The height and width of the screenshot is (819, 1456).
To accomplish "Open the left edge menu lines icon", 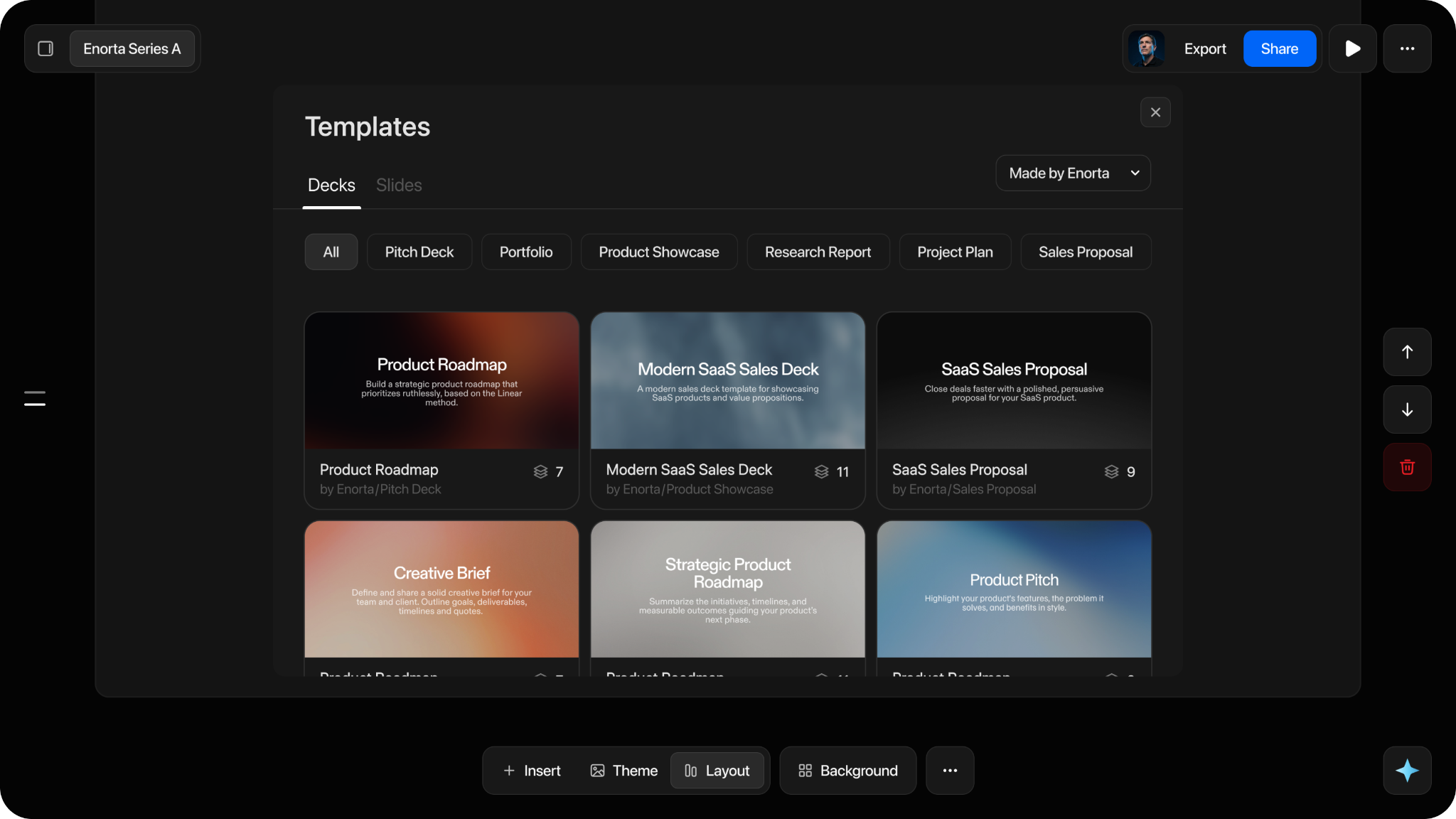I will [x=35, y=399].
